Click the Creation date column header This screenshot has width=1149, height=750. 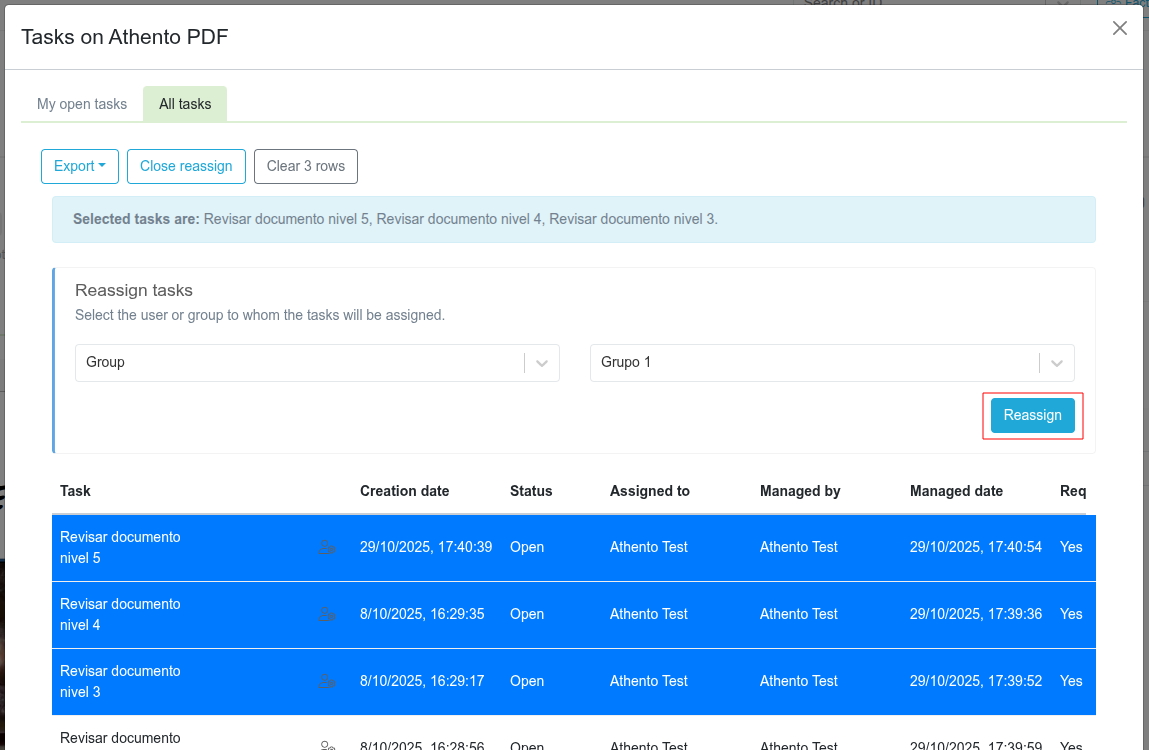(x=404, y=491)
